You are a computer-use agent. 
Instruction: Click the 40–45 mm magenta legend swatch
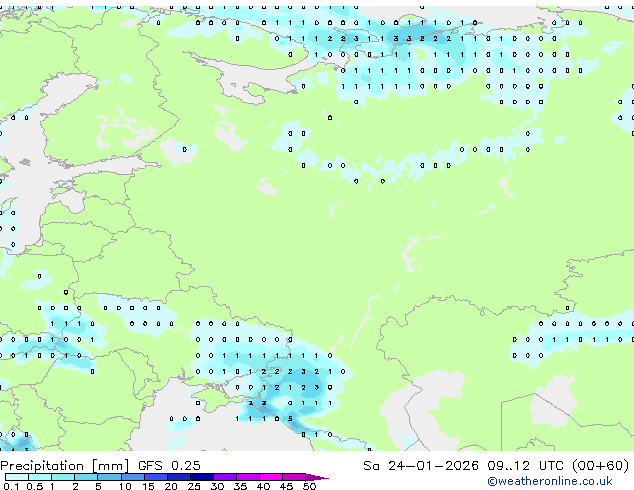click(x=271, y=477)
